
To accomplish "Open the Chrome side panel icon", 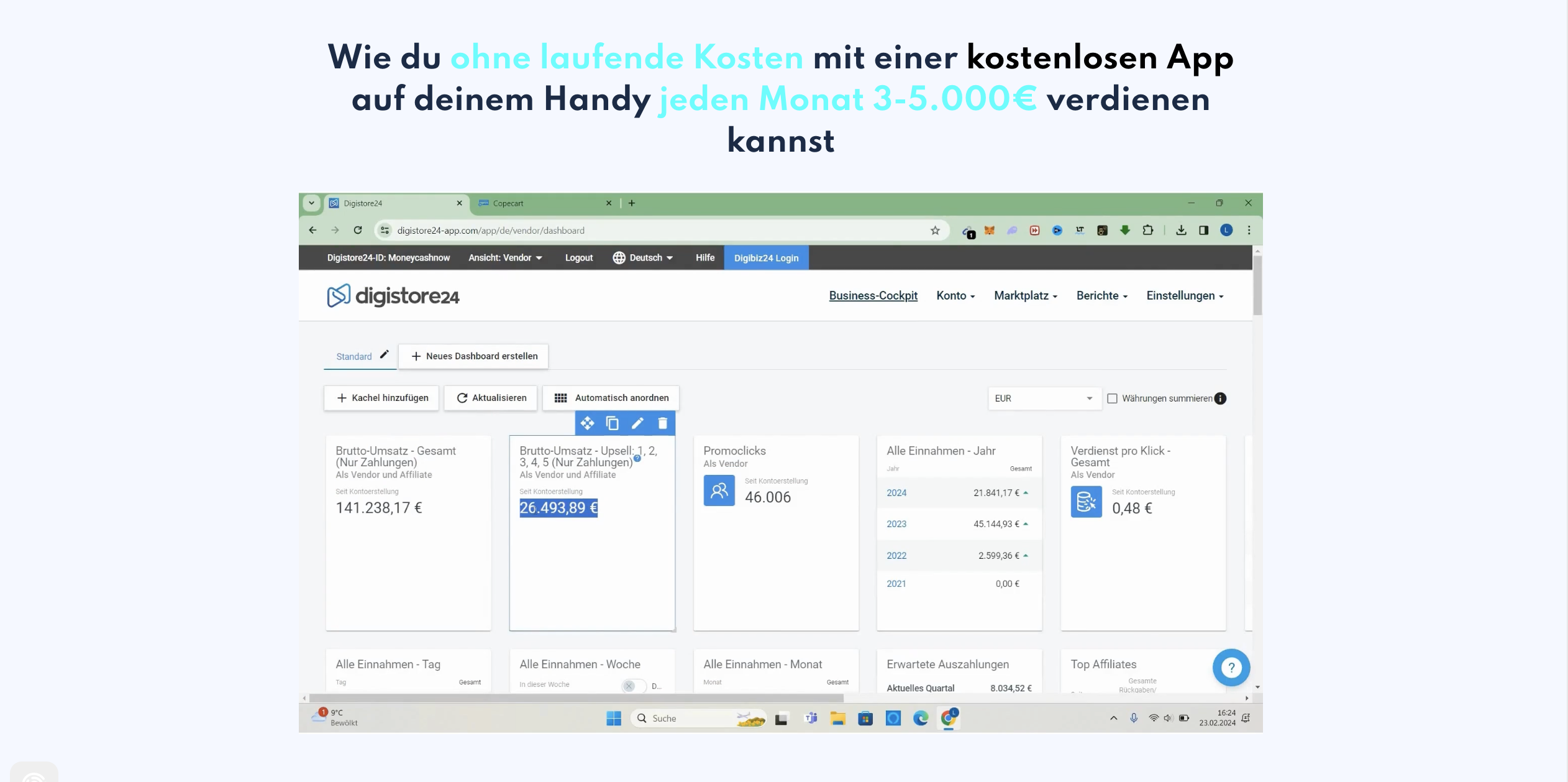I will click(x=1203, y=231).
